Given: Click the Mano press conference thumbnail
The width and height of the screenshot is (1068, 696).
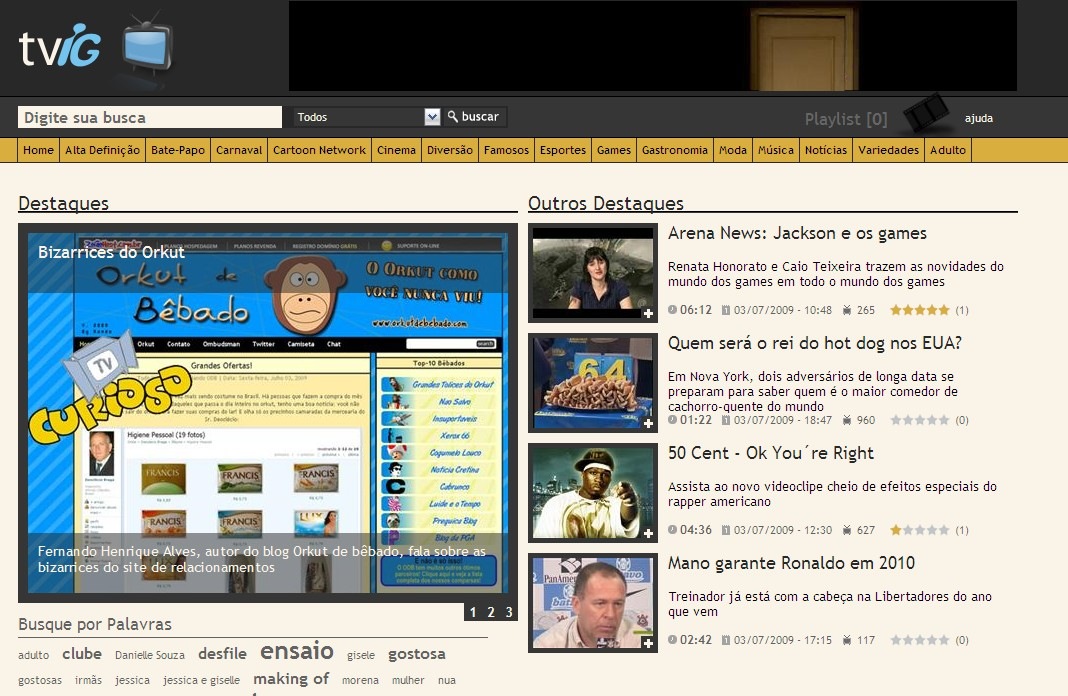Looking at the screenshot, I should point(593,603).
